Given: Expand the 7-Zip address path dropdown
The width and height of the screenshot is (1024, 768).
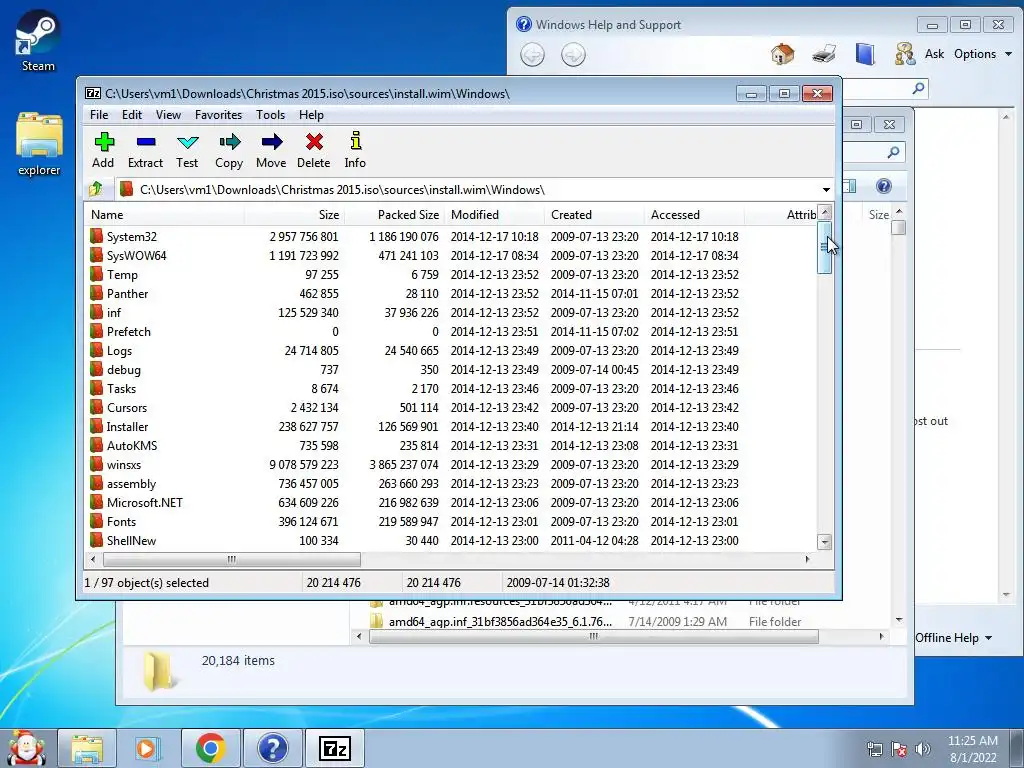Looking at the screenshot, I should pos(826,189).
